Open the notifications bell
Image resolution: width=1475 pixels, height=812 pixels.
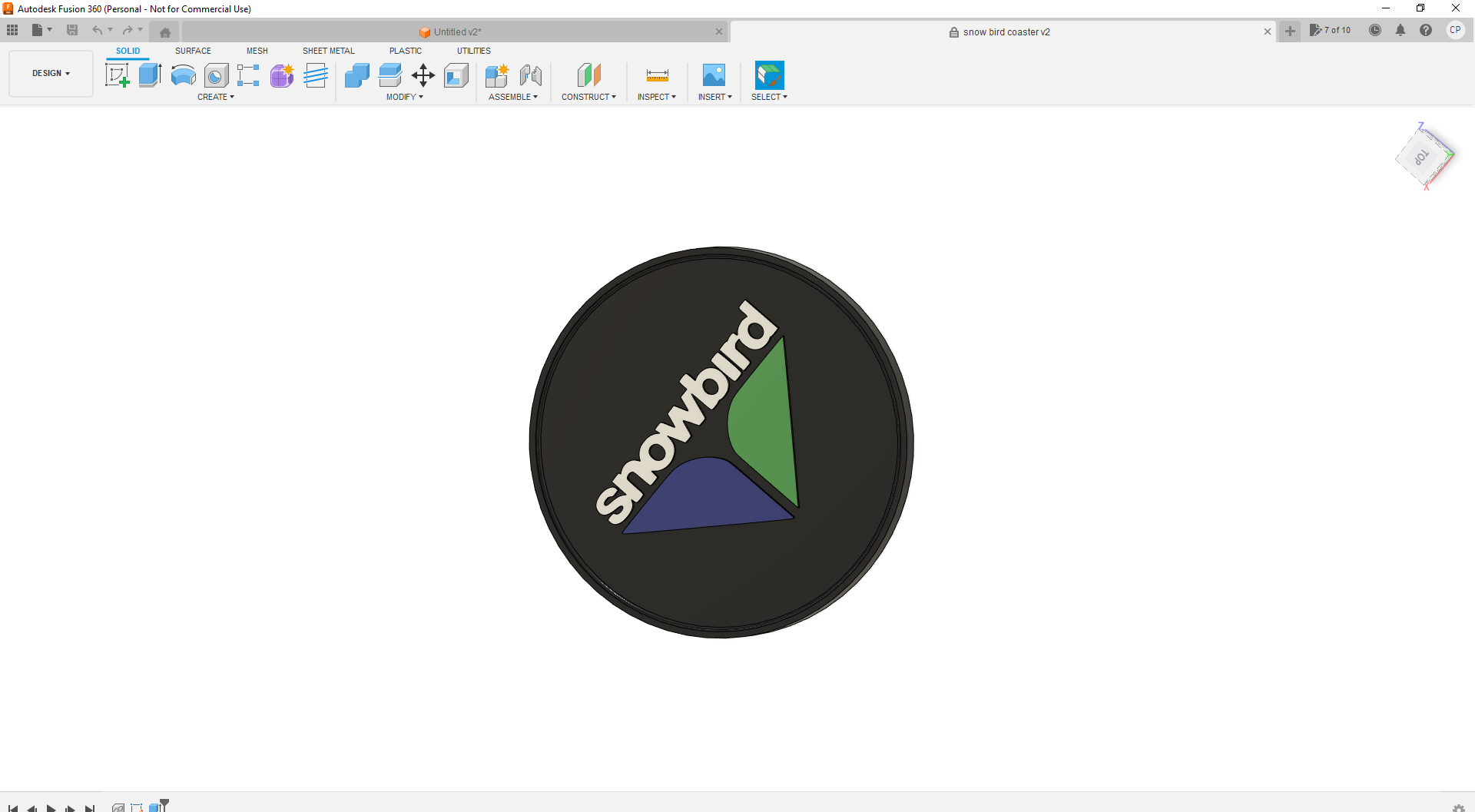click(1400, 31)
